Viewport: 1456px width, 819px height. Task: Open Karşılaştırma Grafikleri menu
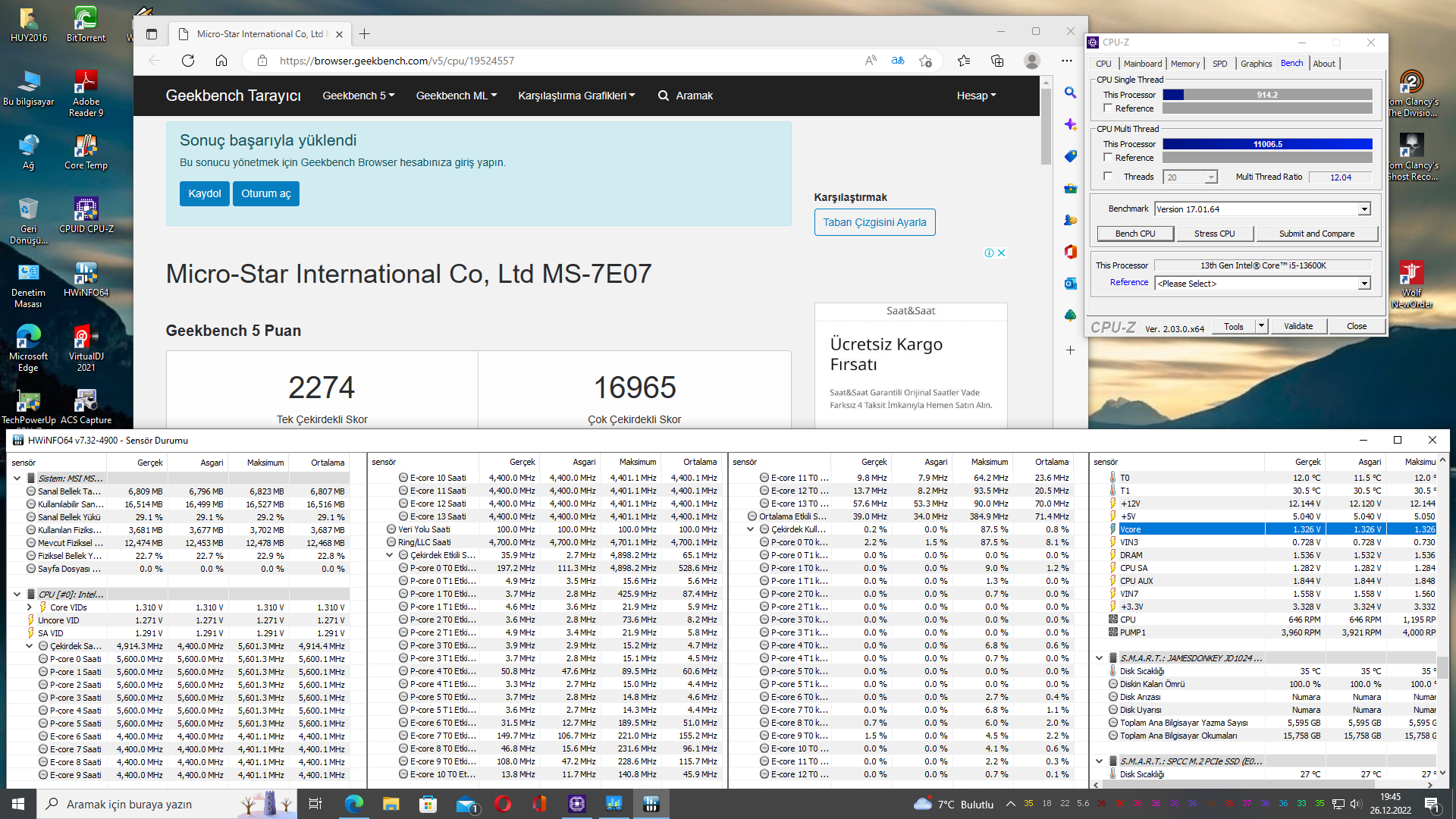[576, 96]
